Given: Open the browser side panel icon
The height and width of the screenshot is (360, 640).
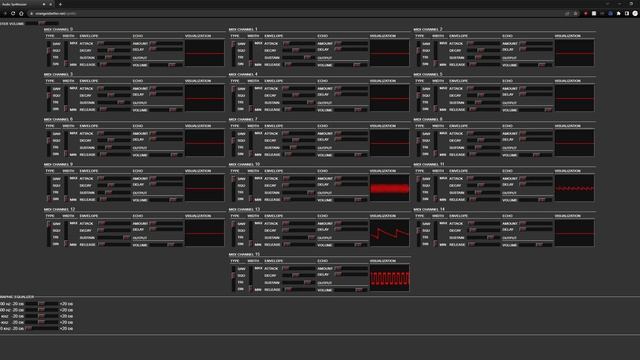Looking at the screenshot, I should tap(627, 13).
